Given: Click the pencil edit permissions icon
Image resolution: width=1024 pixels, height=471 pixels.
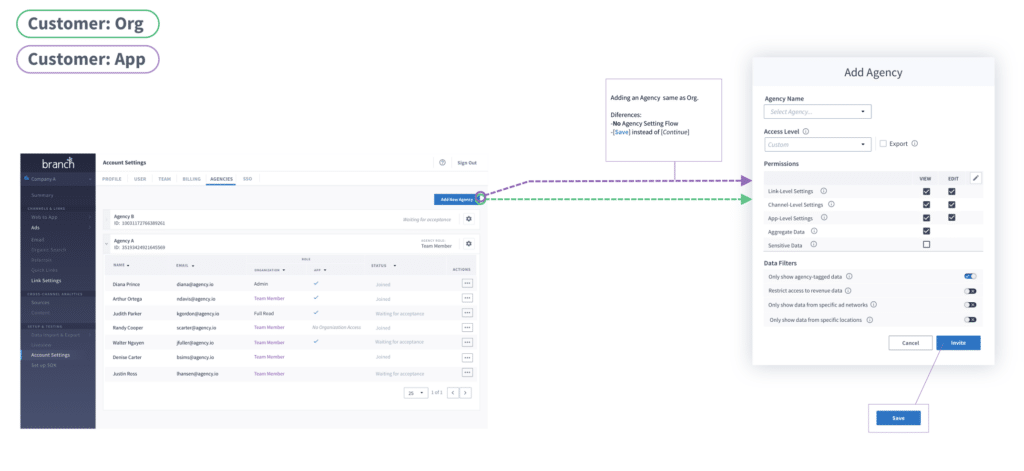Looking at the screenshot, I should tap(976, 177).
